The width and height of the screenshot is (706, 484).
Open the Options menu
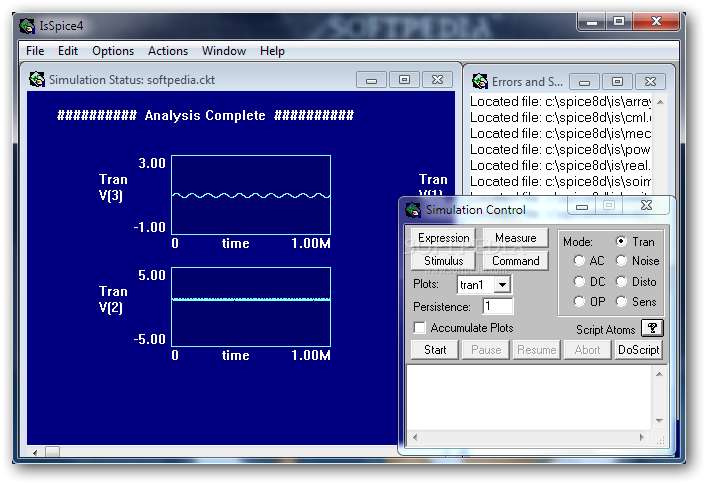point(113,51)
